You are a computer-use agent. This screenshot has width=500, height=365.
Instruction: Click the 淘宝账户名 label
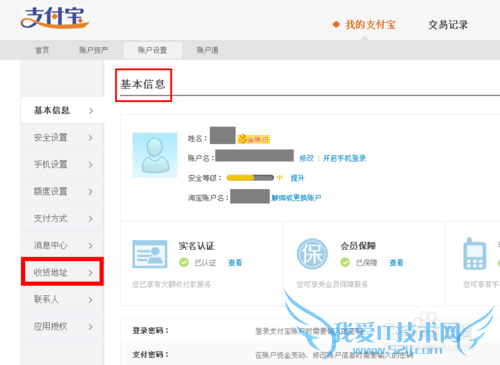[x=208, y=198]
